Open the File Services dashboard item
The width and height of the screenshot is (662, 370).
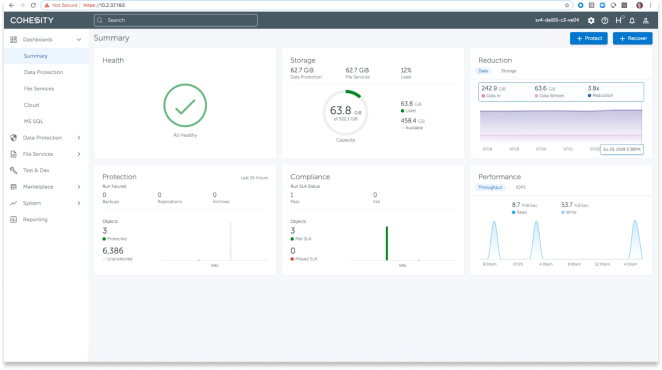pos(39,89)
